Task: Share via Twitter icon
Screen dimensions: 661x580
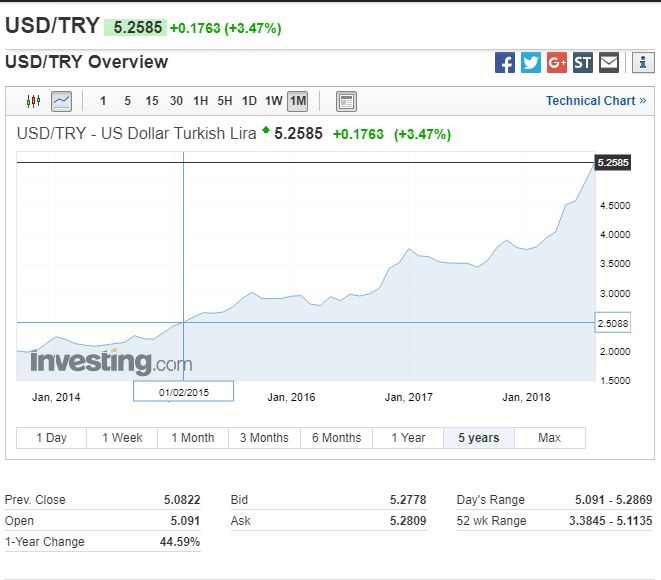Action: 531,63
